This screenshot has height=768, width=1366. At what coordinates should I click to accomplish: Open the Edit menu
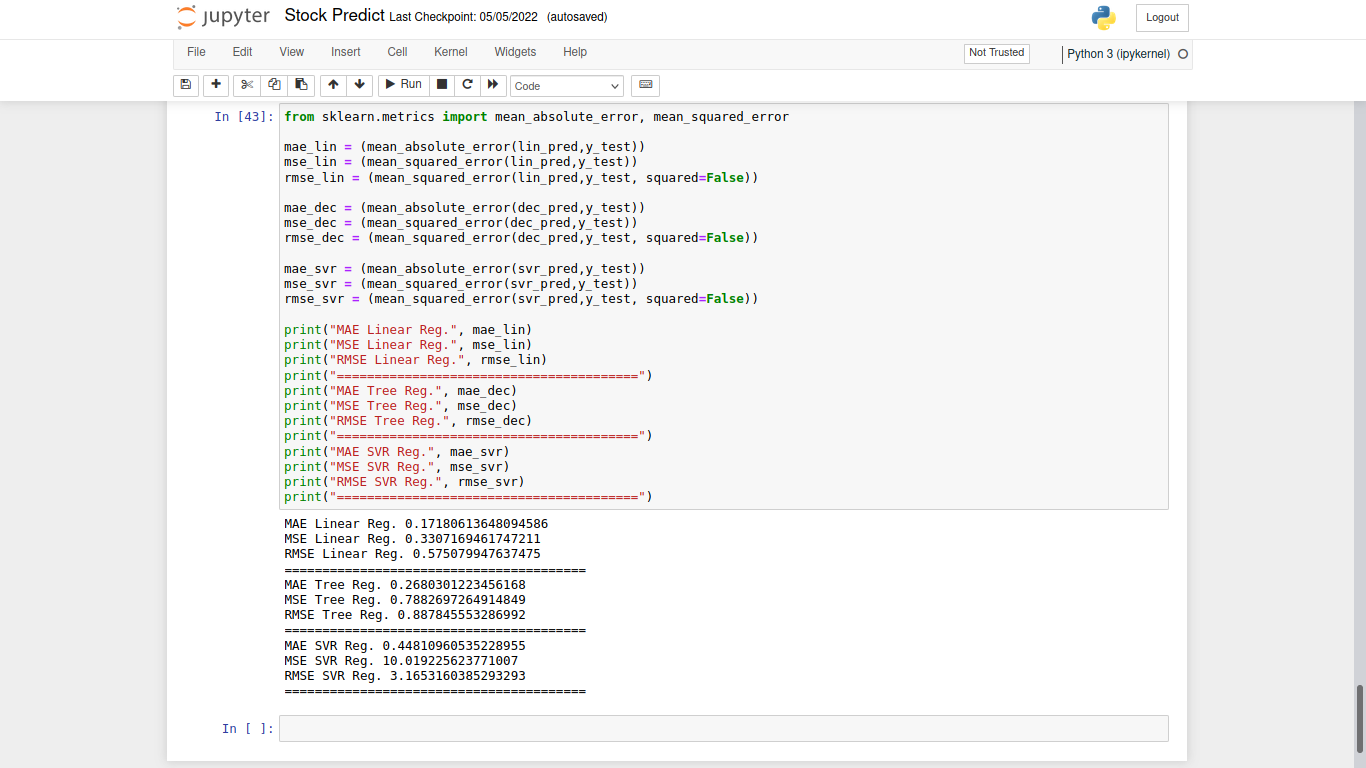[x=242, y=52]
